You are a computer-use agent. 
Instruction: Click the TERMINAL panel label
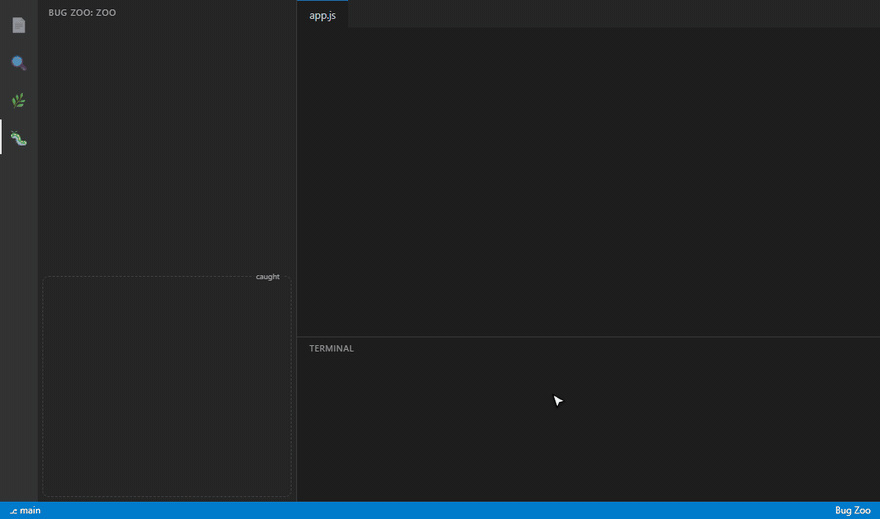pos(331,348)
